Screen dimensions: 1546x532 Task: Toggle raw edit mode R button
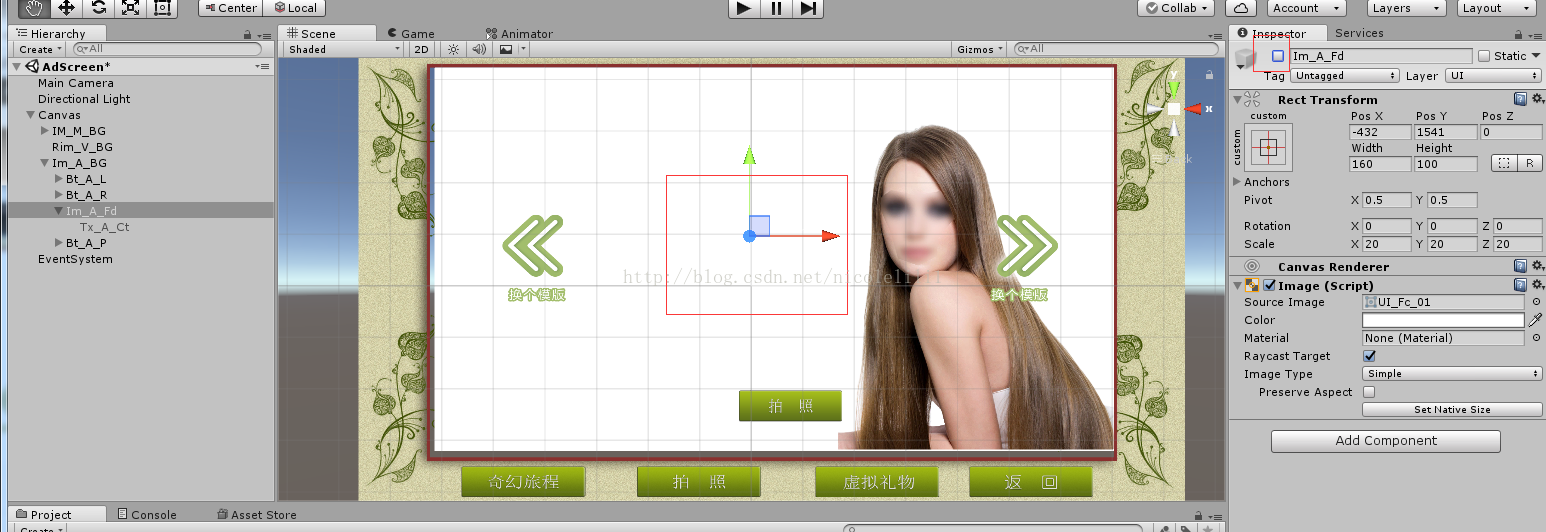(1529, 163)
